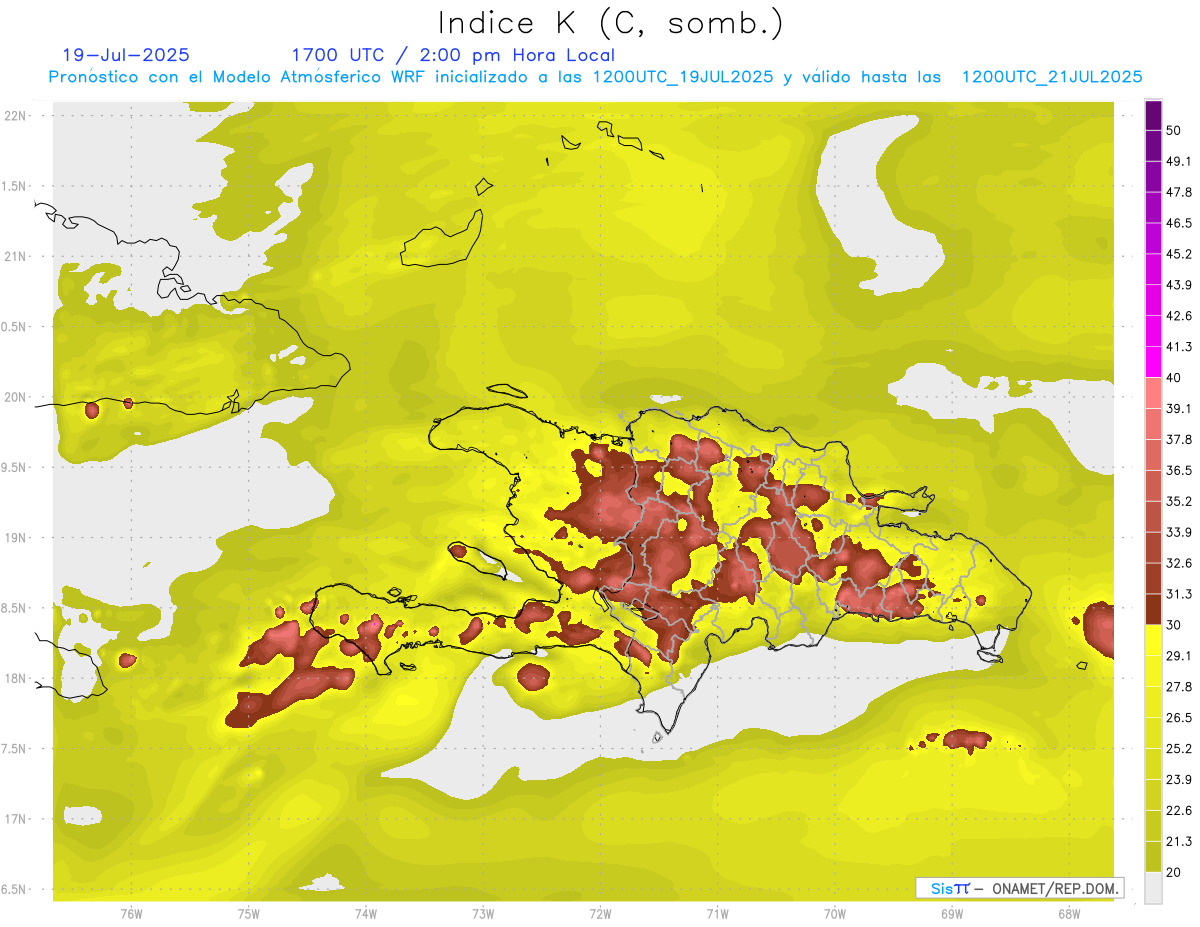Click the "Indice K (C, somb.)" title

coord(611,23)
